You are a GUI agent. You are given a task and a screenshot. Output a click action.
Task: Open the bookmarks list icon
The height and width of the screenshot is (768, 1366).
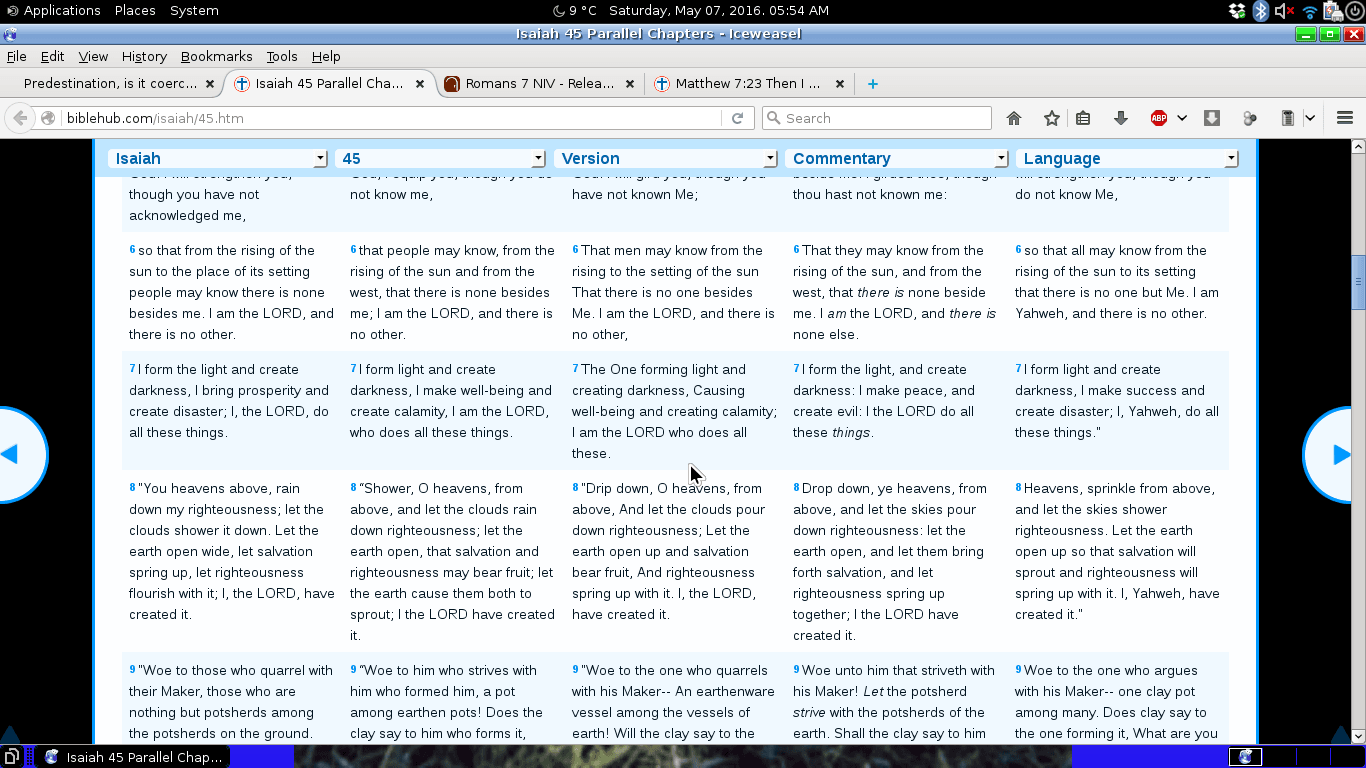pos(1083,118)
